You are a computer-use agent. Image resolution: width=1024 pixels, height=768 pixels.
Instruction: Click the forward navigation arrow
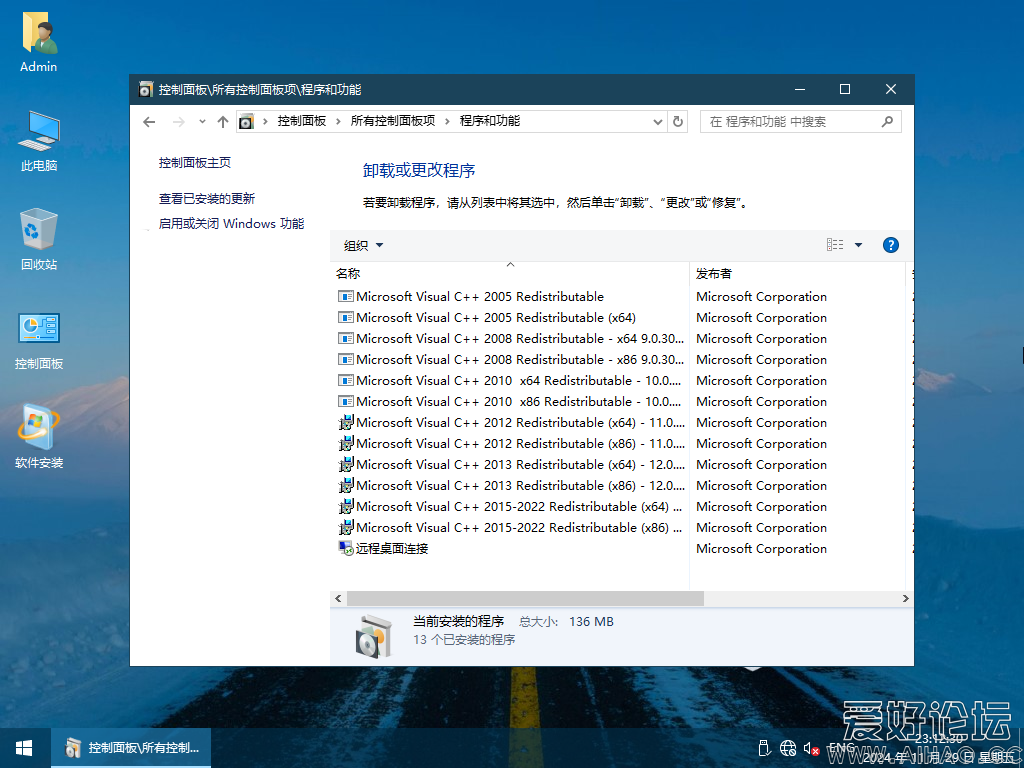pyautogui.click(x=178, y=121)
